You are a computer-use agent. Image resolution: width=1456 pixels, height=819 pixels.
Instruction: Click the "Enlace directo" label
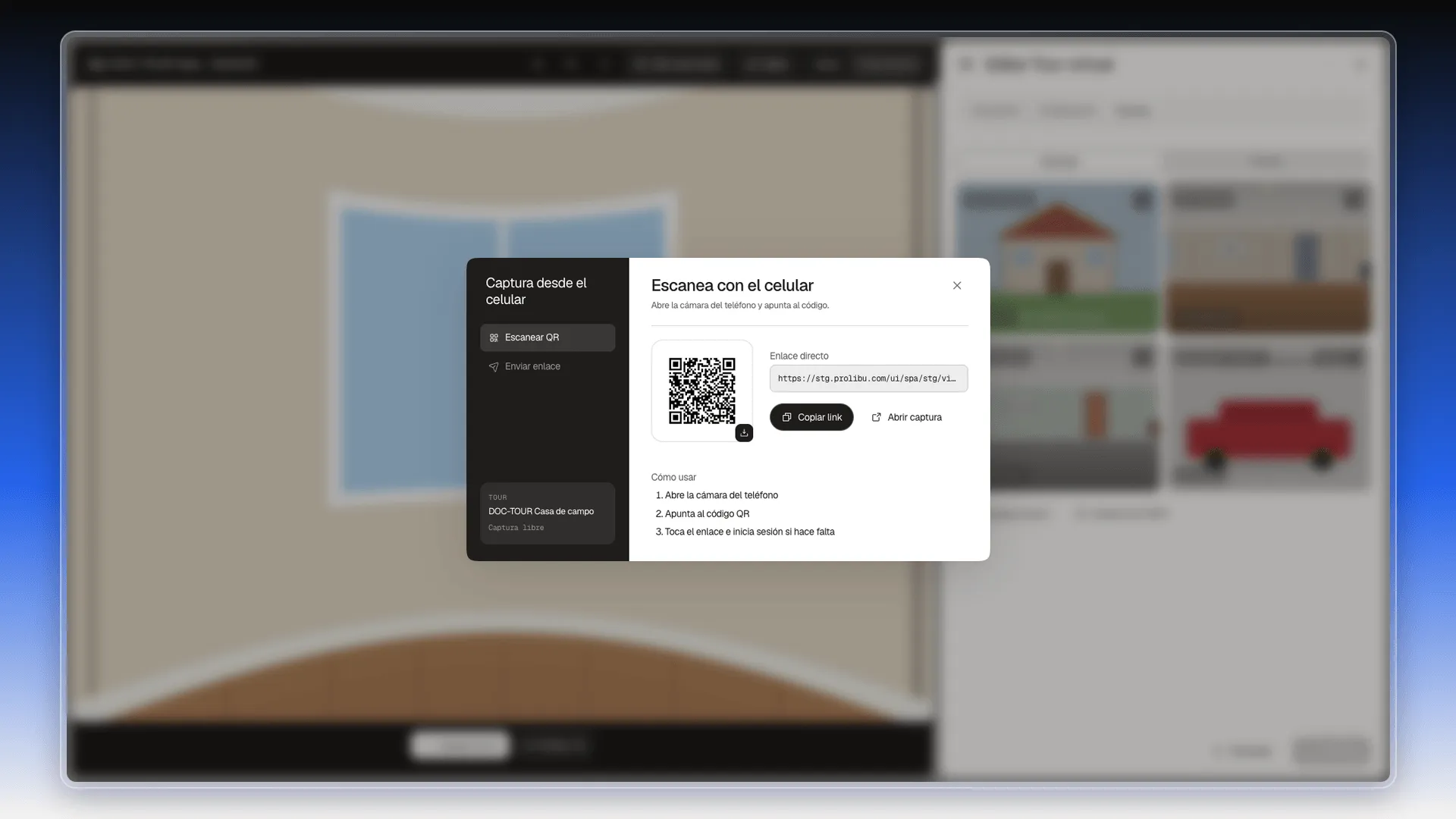[799, 356]
